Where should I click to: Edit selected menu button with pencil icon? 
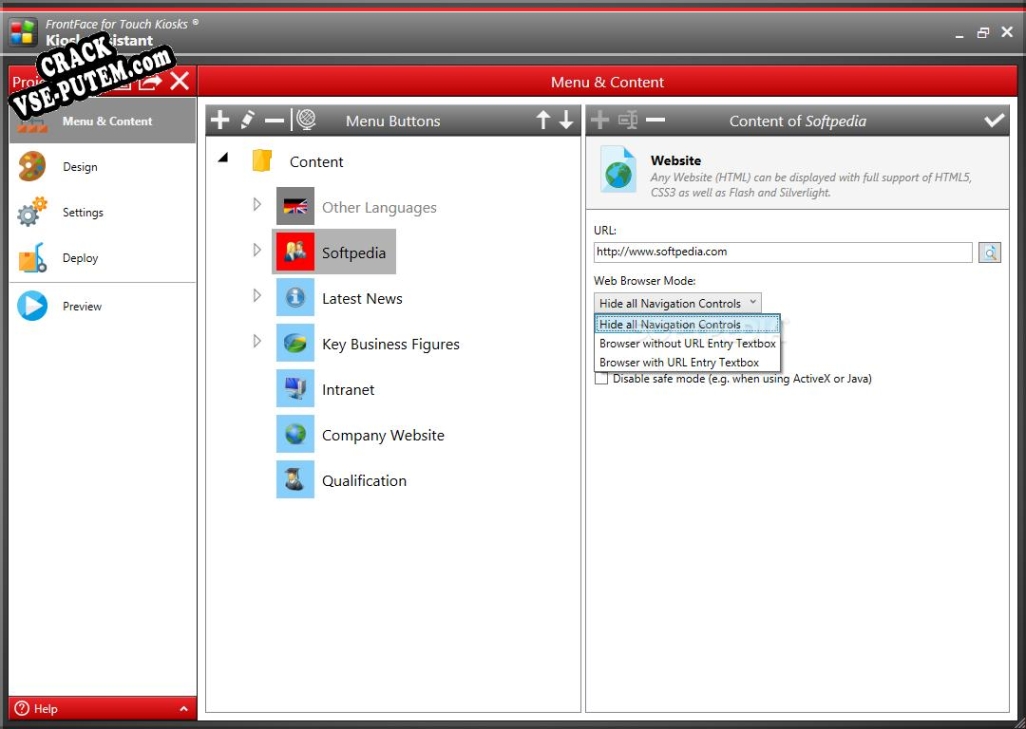tap(247, 120)
